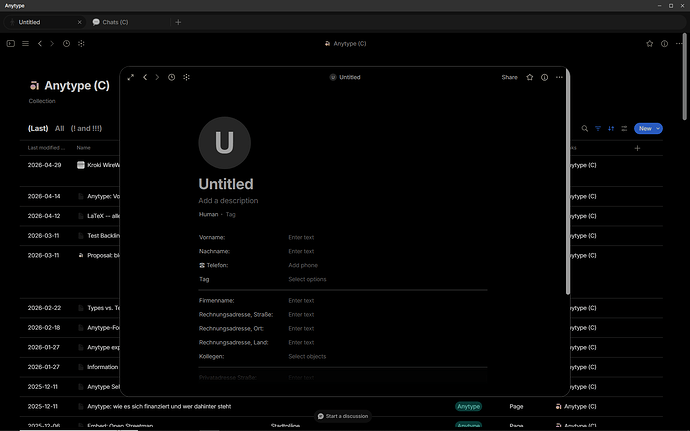Select the (Last) view
This screenshot has width=690, height=431.
coord(38,129)
